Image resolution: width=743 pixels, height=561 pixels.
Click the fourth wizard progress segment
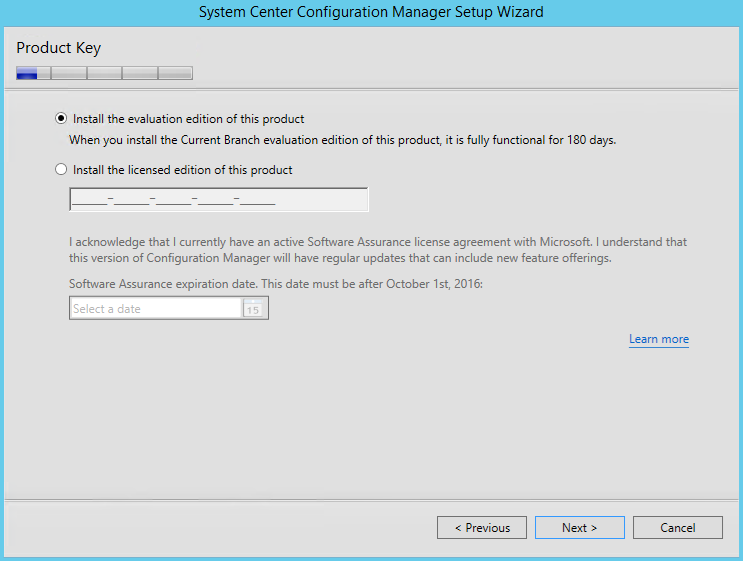coord(139,73)
